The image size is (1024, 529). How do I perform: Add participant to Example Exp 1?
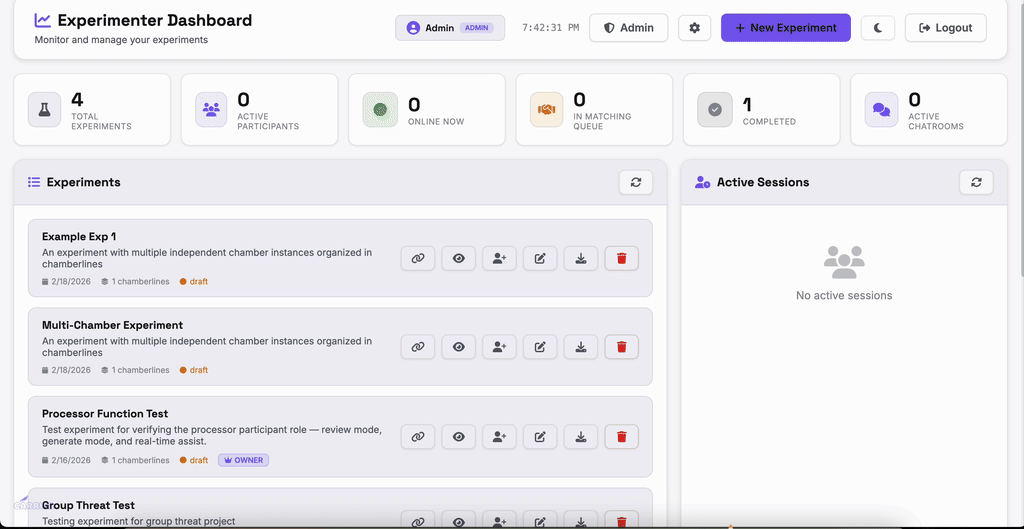(499, 258)
